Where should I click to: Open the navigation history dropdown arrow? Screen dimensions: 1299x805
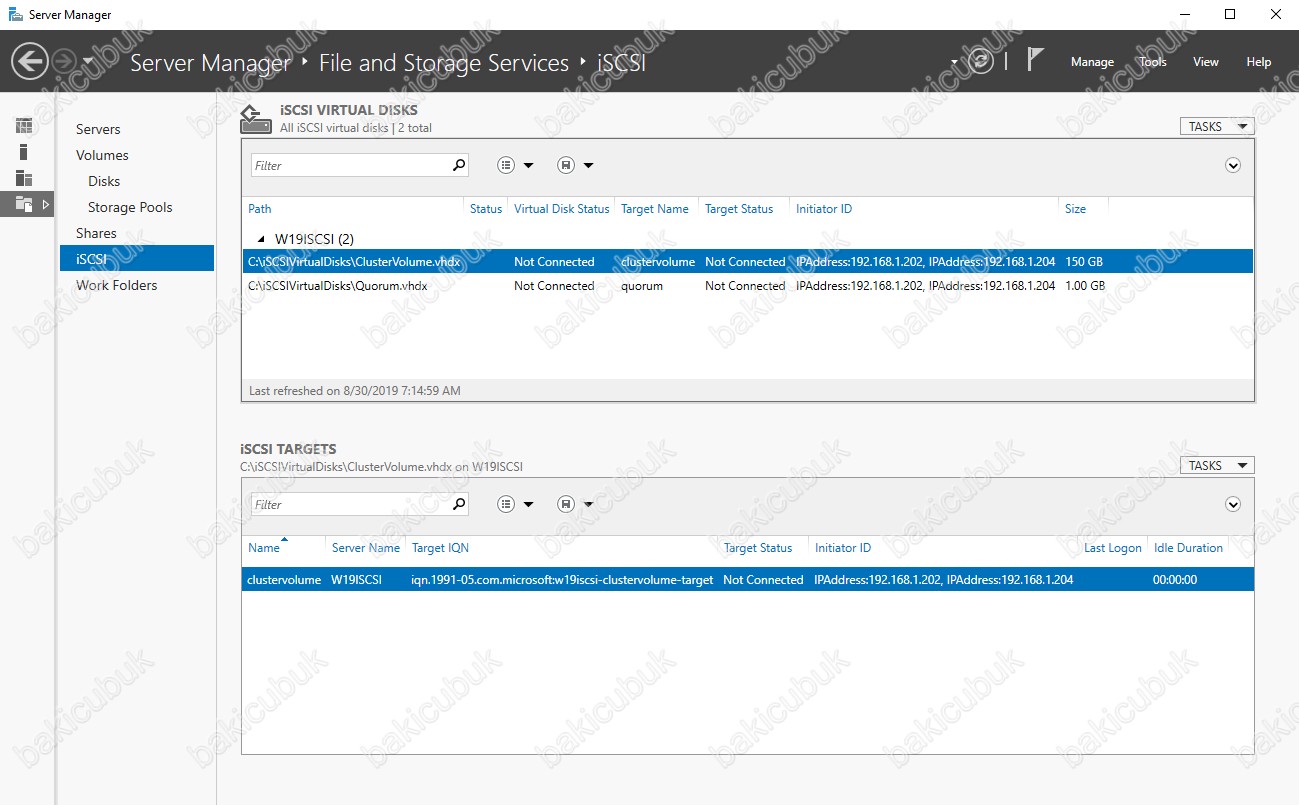(x=88, y=62)
